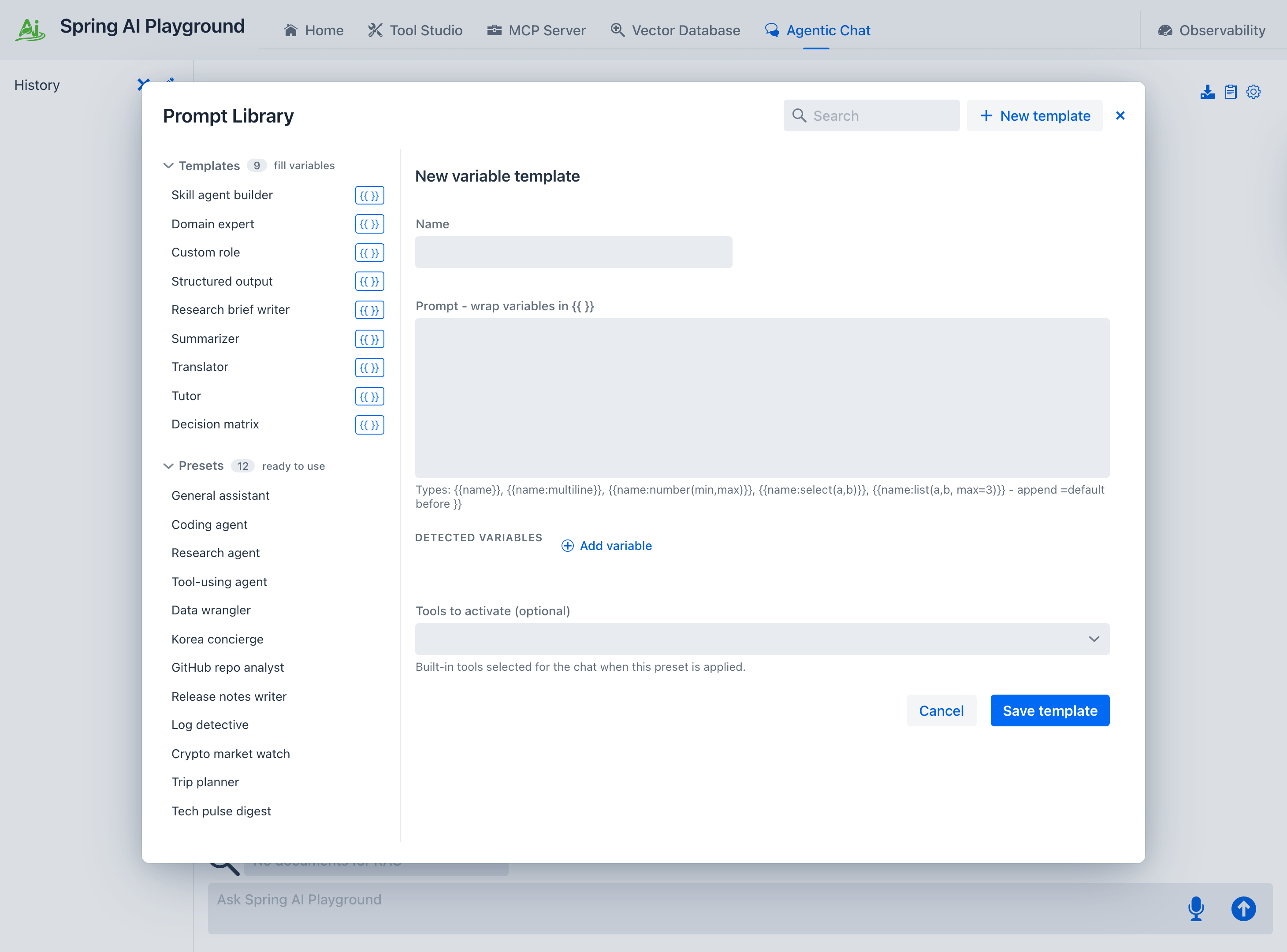Open variables for Domain expert template
Screen dimensions: 1287x952
(x=369, y=224)
